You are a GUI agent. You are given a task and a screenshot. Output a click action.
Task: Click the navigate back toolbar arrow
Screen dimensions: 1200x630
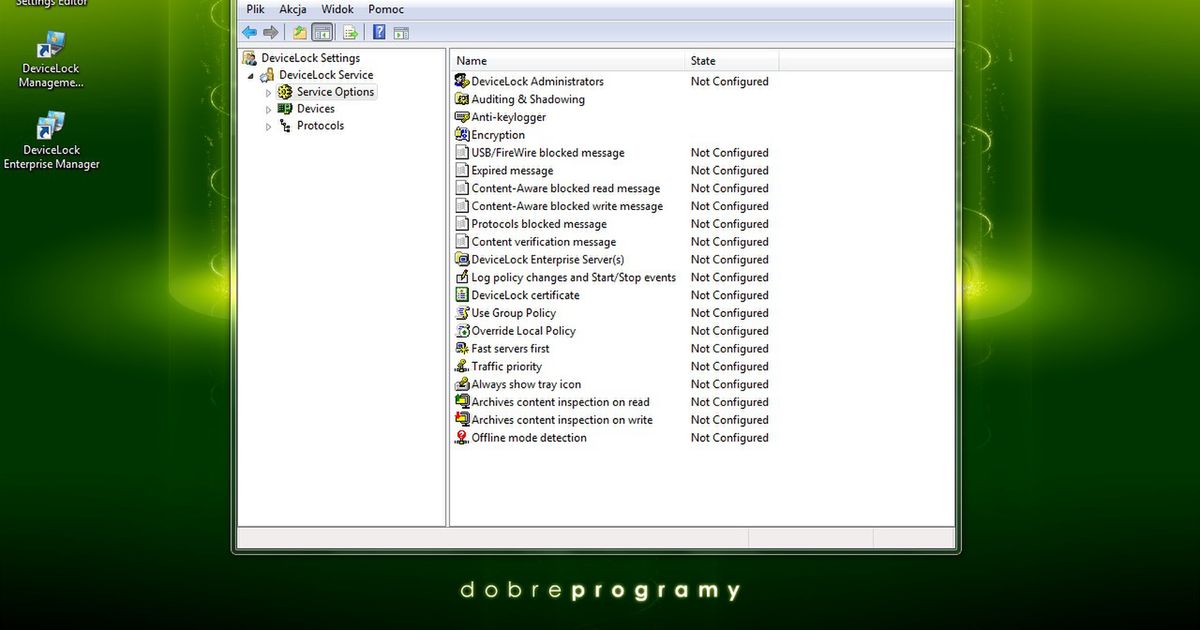pyautogui.click(x=248, y=32)
